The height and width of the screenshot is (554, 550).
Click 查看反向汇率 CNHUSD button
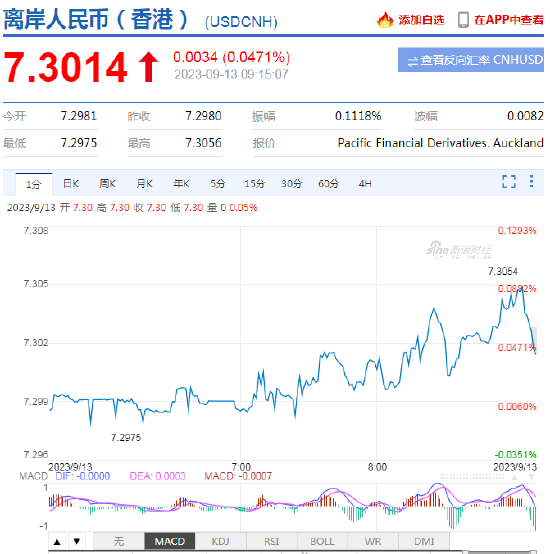click(471, 60)
